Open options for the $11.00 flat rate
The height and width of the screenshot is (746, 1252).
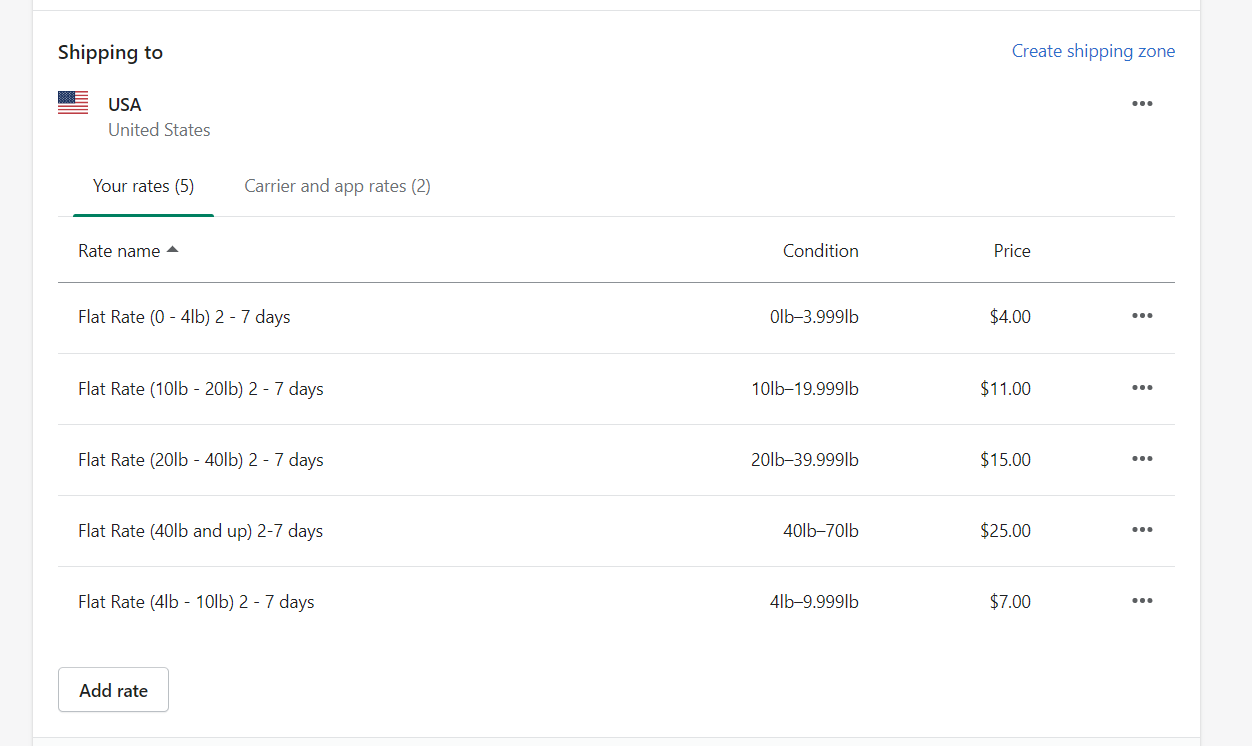point(1142,388)
